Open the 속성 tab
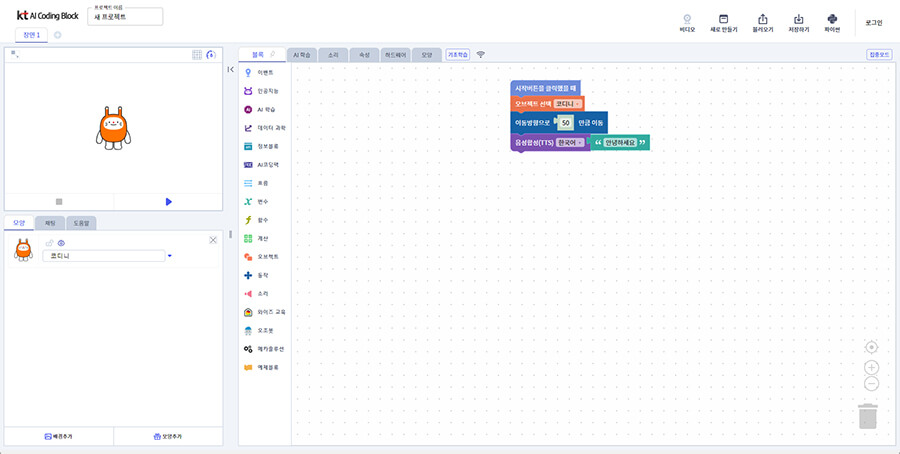 pyautogui.click(x=364, y=55)
